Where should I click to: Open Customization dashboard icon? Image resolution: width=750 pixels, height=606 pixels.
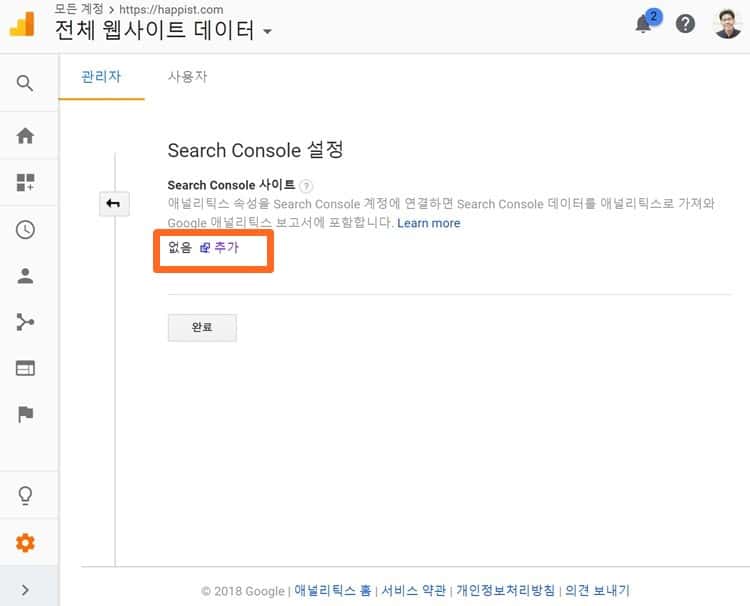(x=25, y=183)
